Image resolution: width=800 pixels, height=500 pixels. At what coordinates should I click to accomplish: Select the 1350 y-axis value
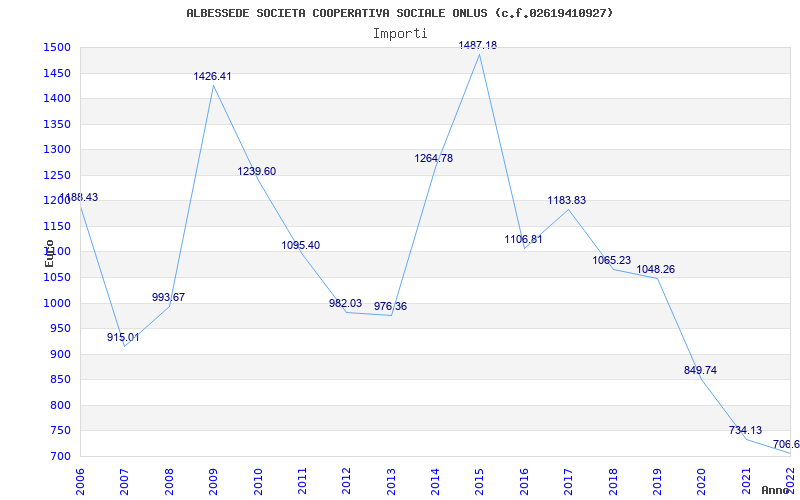(x=58, y=124)
